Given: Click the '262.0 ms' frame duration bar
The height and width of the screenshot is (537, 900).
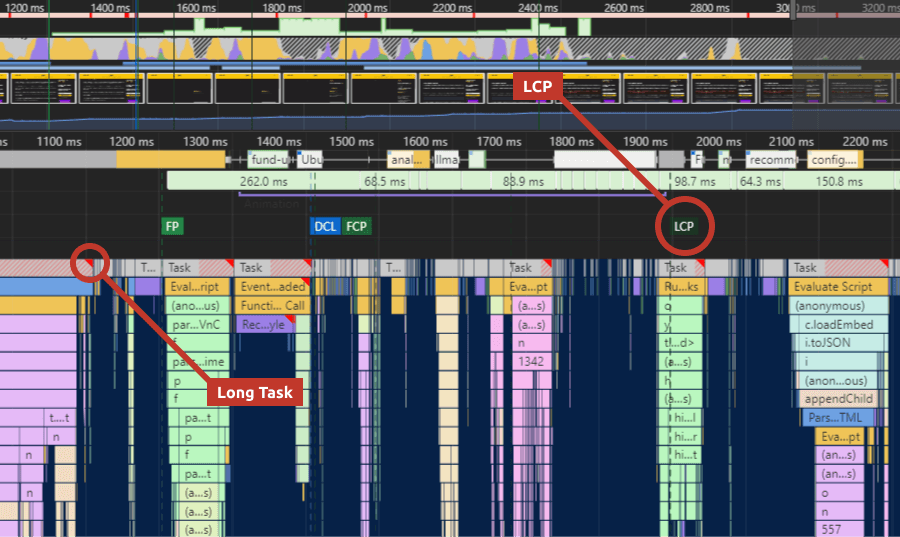Looking at the screenshot, I should (263, 182).
